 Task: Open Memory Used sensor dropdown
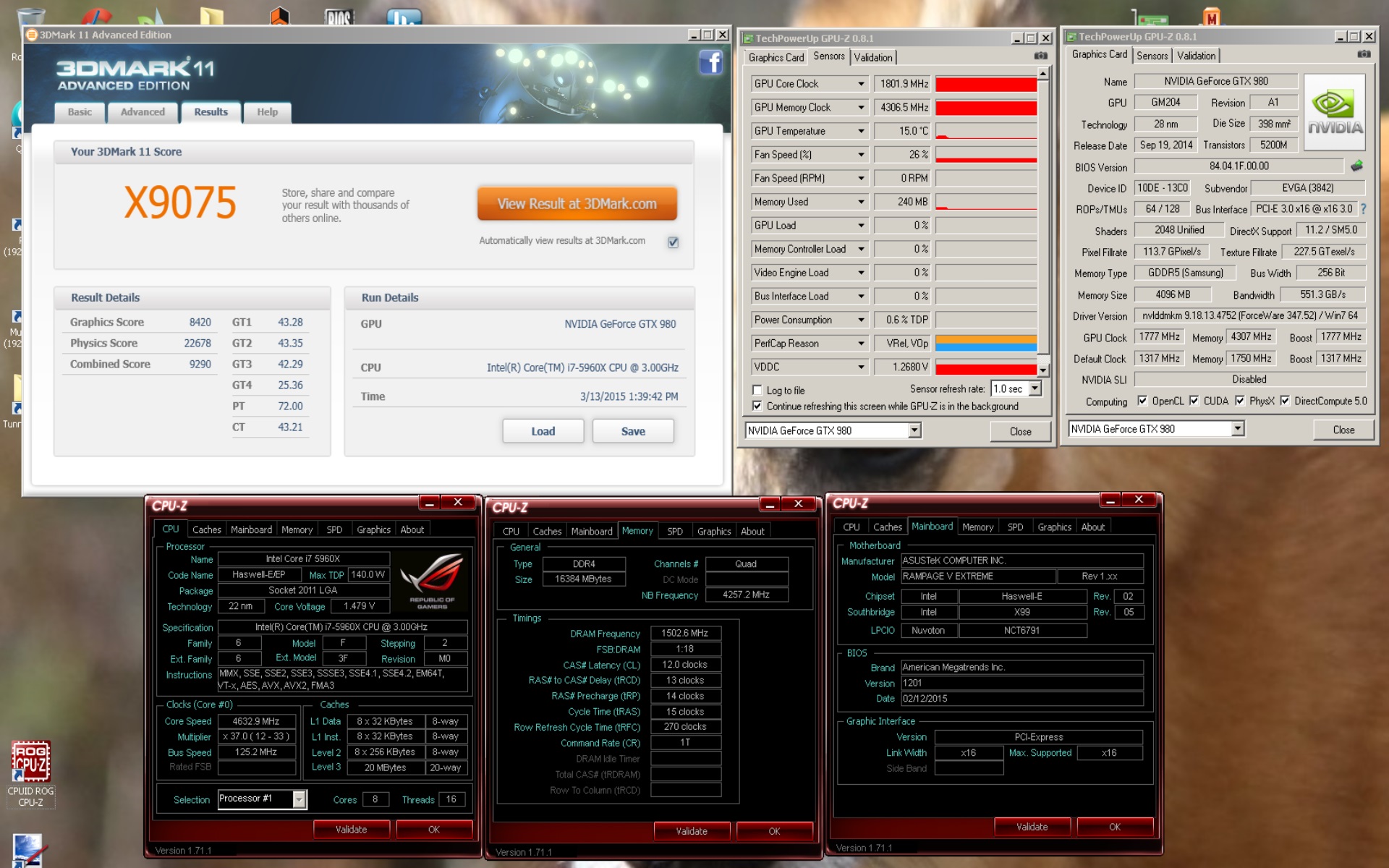tap(861, 202)
